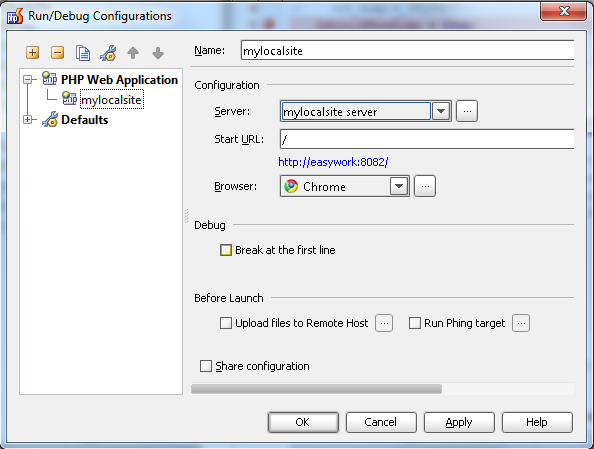Open edit defaults wrench icon in toolbar

[108, 53]
